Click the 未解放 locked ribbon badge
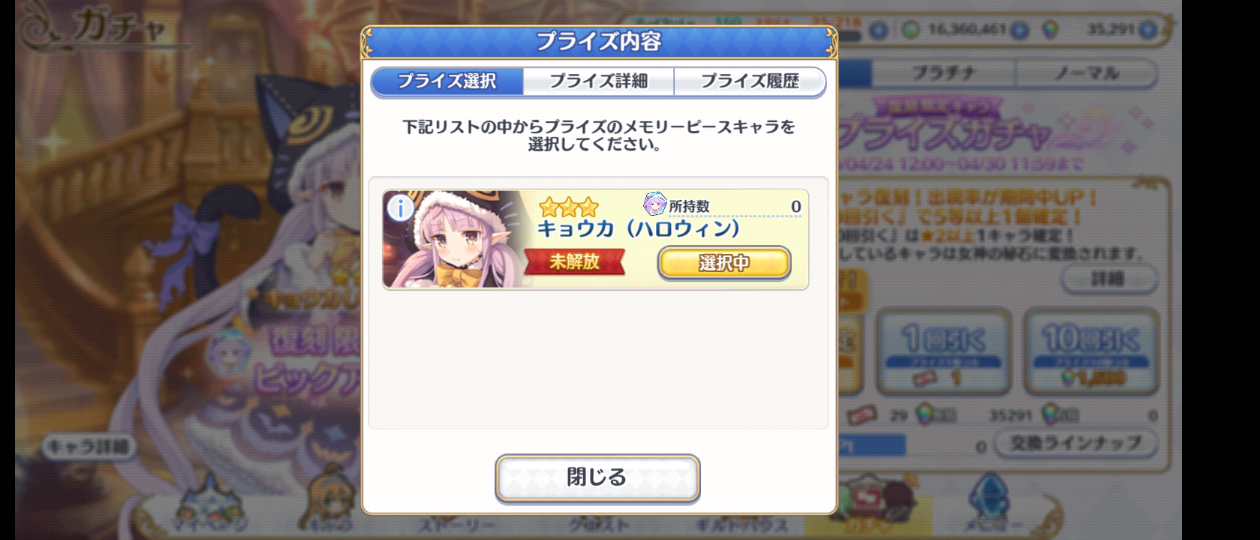 [x=574, y=262]
